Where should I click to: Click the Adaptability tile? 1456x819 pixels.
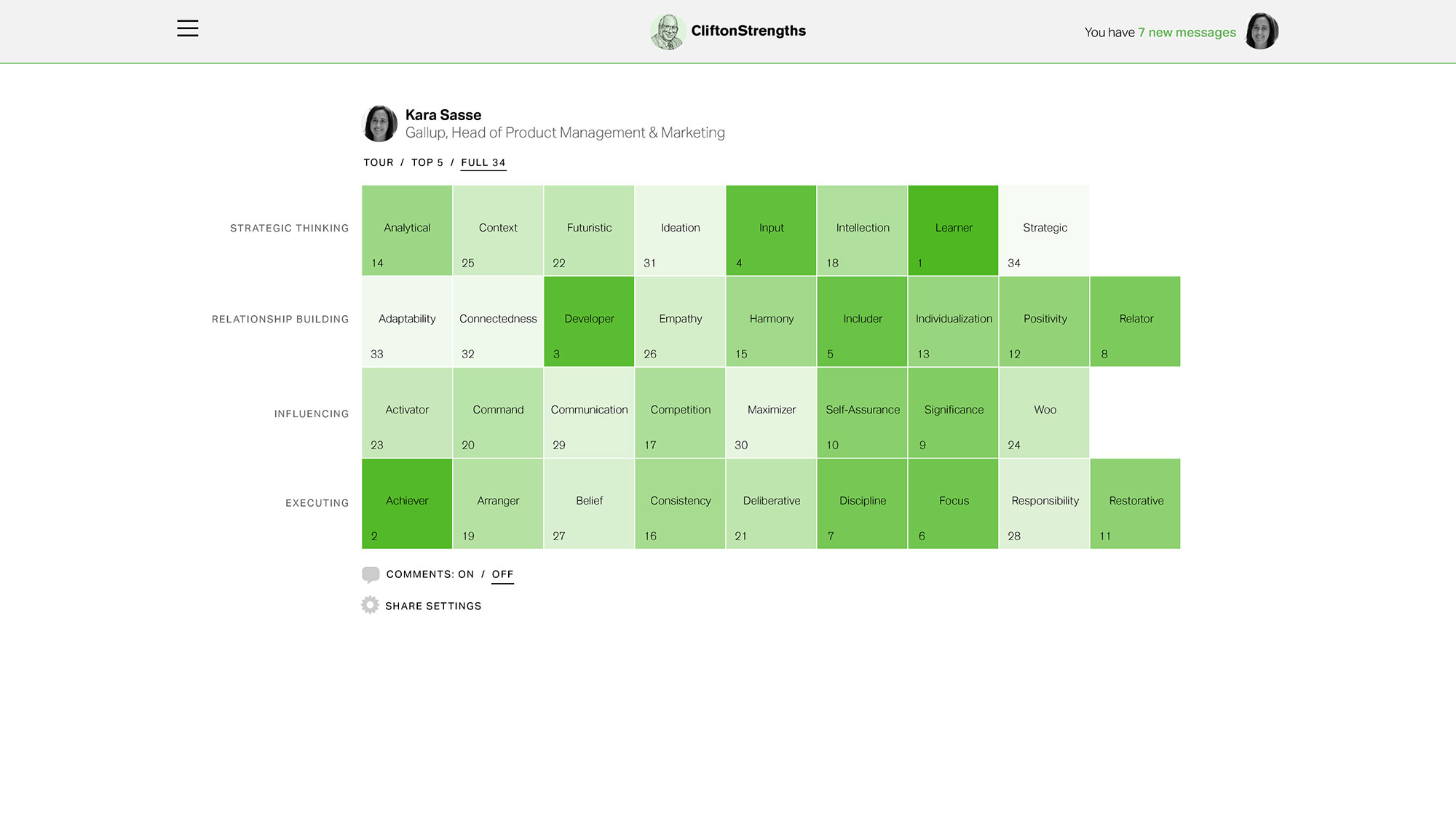pyautogui.click(x=407, y=322)
